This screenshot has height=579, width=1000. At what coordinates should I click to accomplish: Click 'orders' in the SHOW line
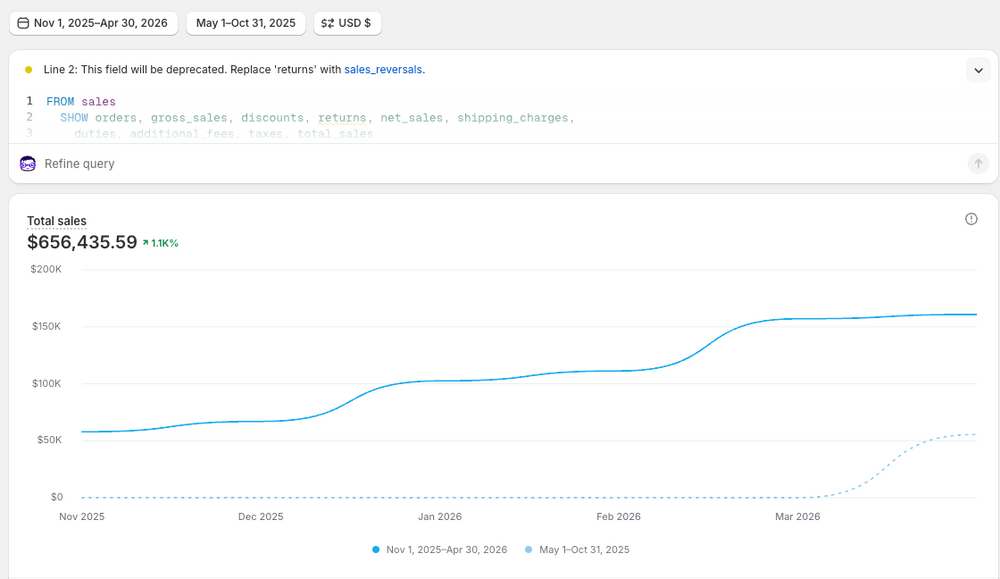116,118
